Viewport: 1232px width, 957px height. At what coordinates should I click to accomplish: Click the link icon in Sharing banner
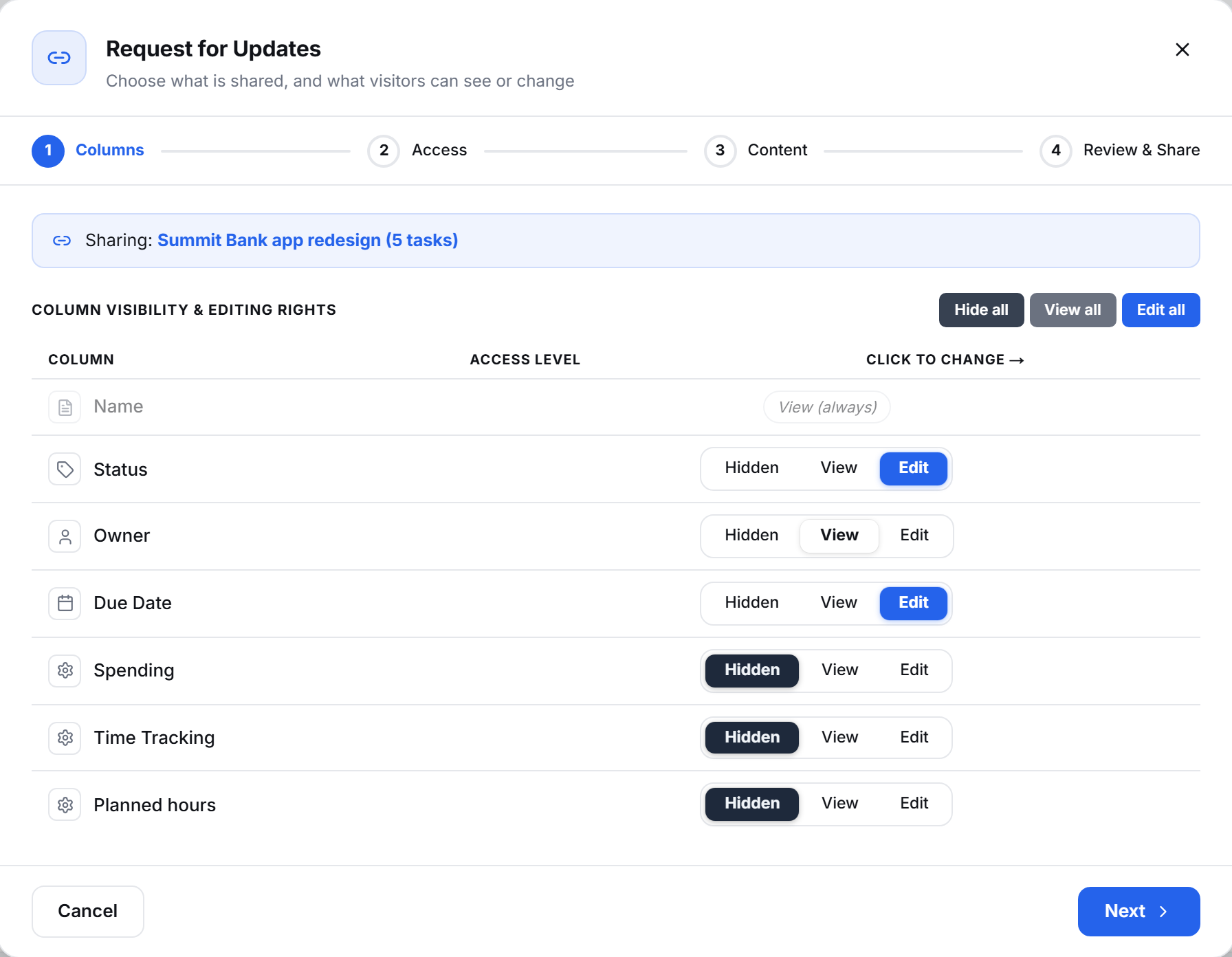tap(62, 241)
